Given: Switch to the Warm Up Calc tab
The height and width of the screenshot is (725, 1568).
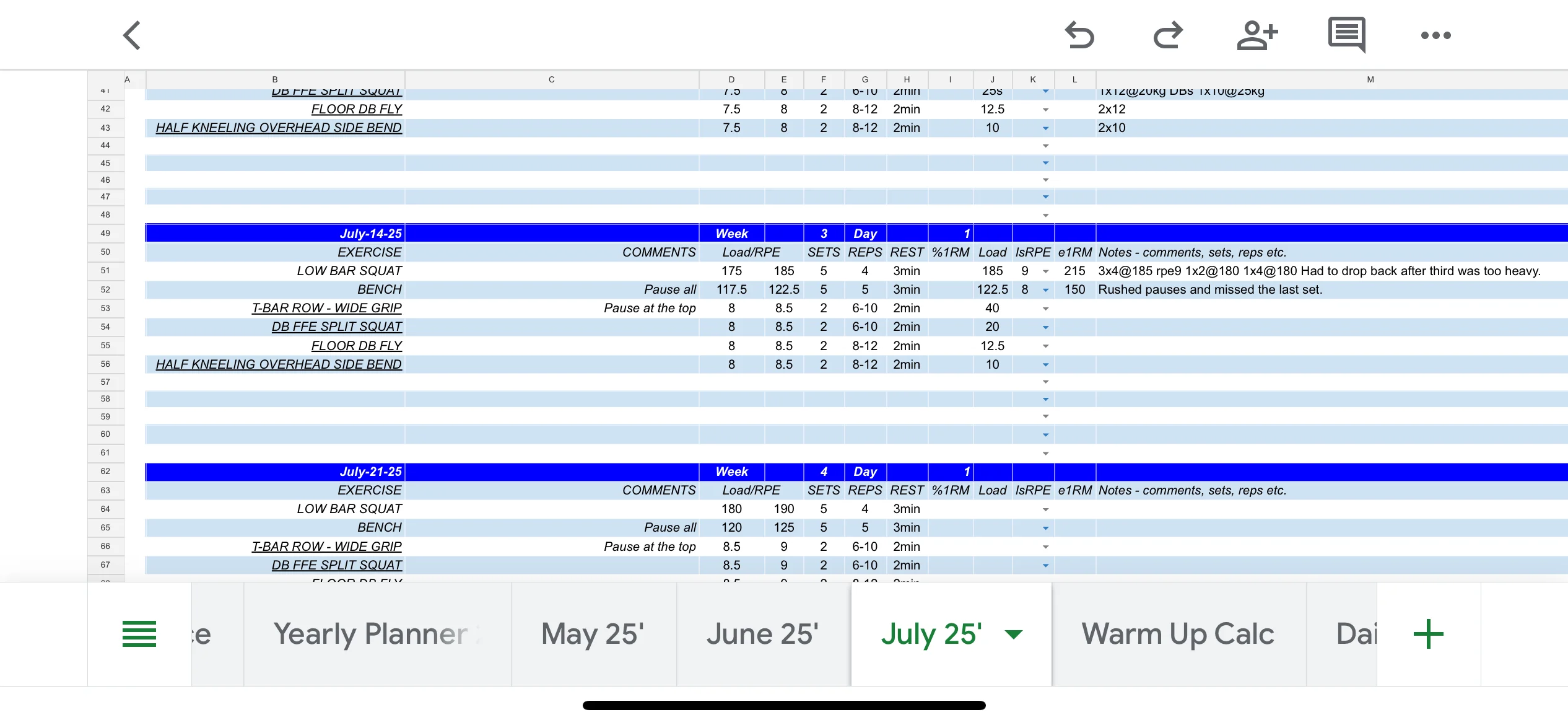Looking at the screenshot, I should [x=1177, y=634].
